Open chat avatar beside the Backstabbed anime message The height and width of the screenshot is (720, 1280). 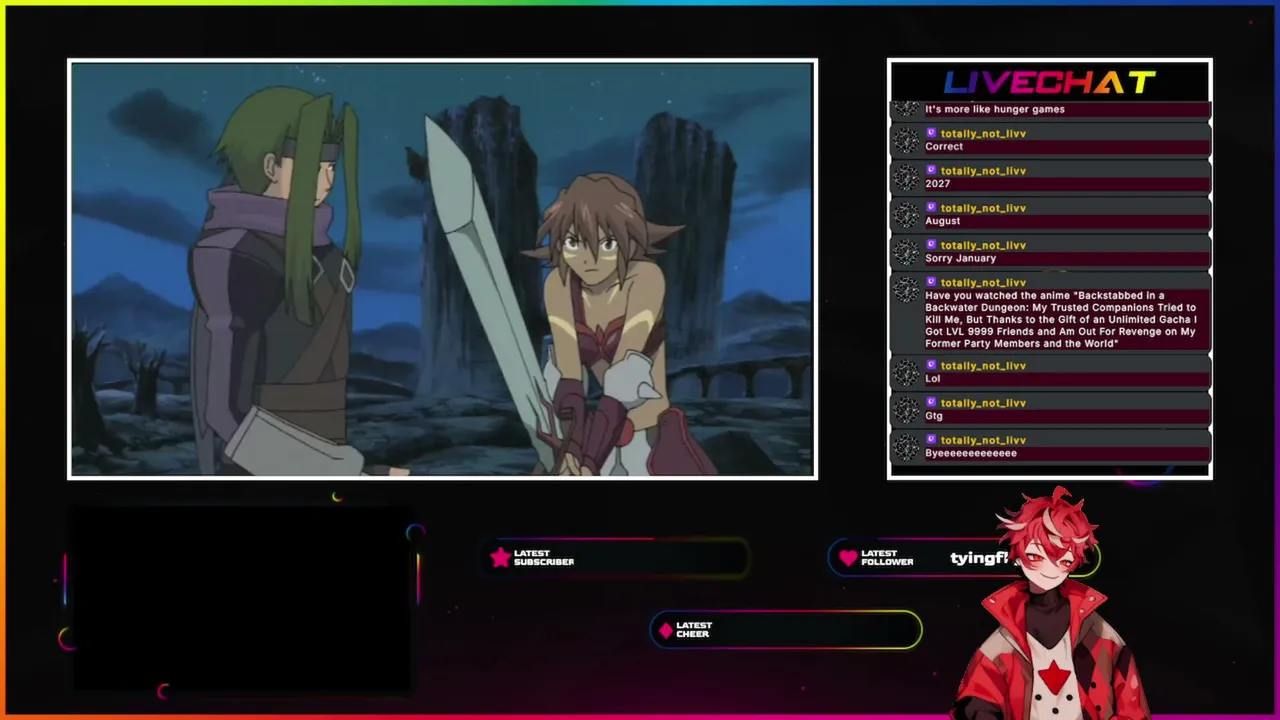(x=905, y=289)
